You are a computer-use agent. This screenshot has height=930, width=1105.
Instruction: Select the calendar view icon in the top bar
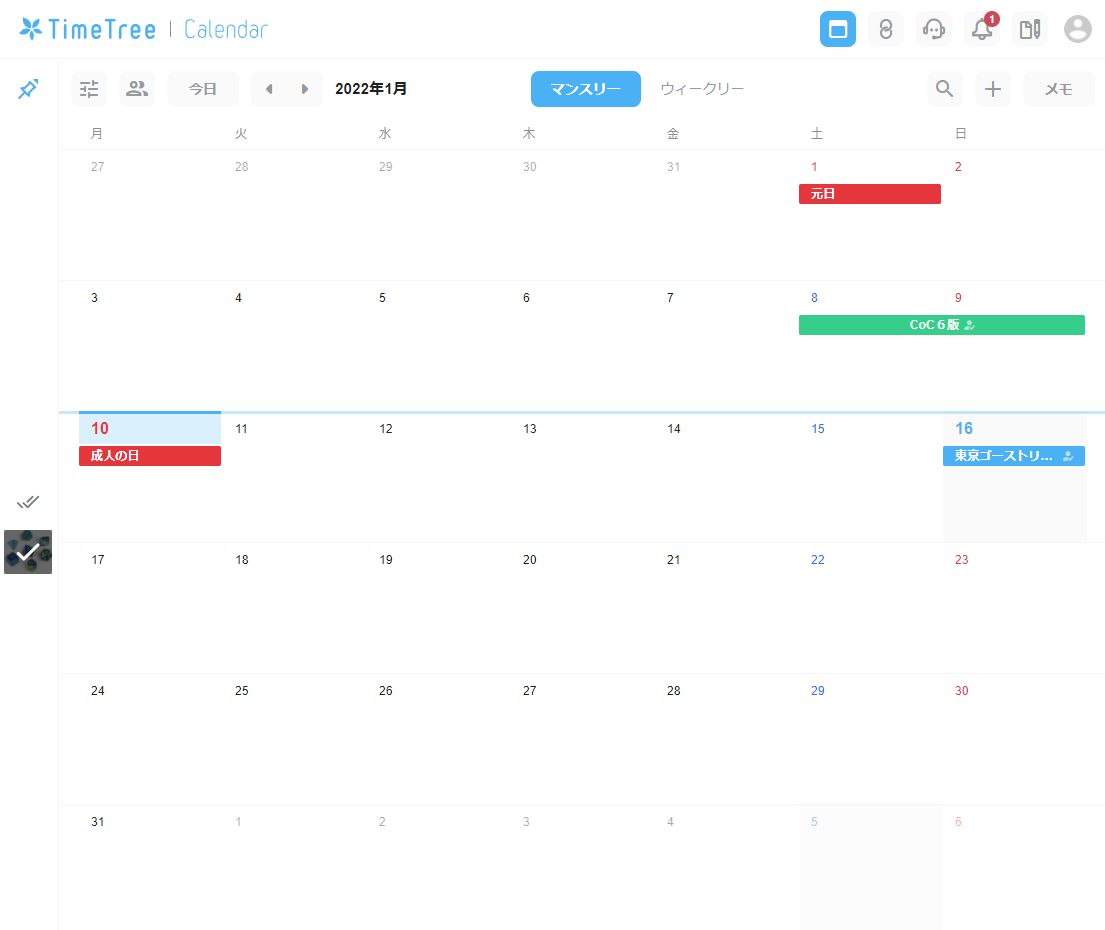click(837, 30)
